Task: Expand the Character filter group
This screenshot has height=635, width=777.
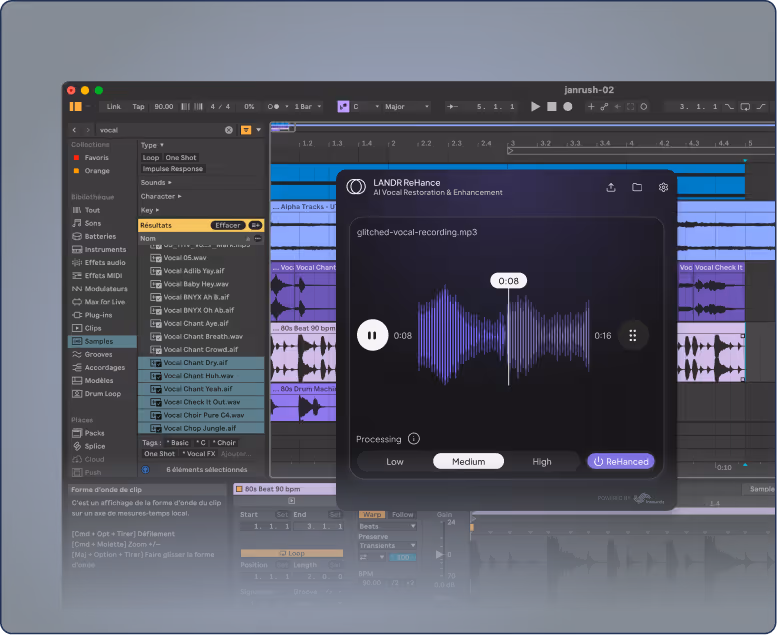Action: click(x=161, y=196)
